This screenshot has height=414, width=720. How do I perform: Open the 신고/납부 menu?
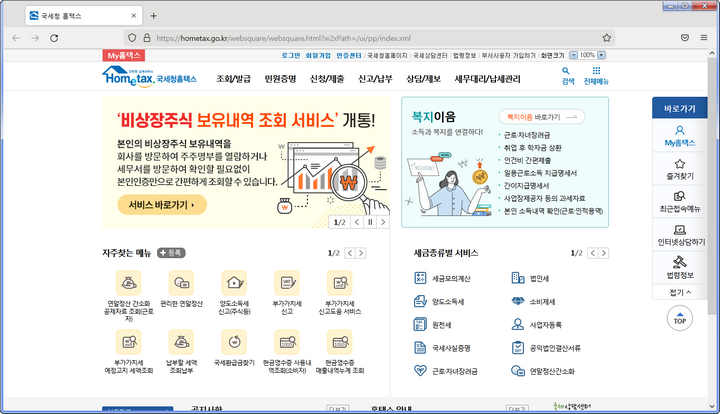pyautogui.click(x=375, y=79)
